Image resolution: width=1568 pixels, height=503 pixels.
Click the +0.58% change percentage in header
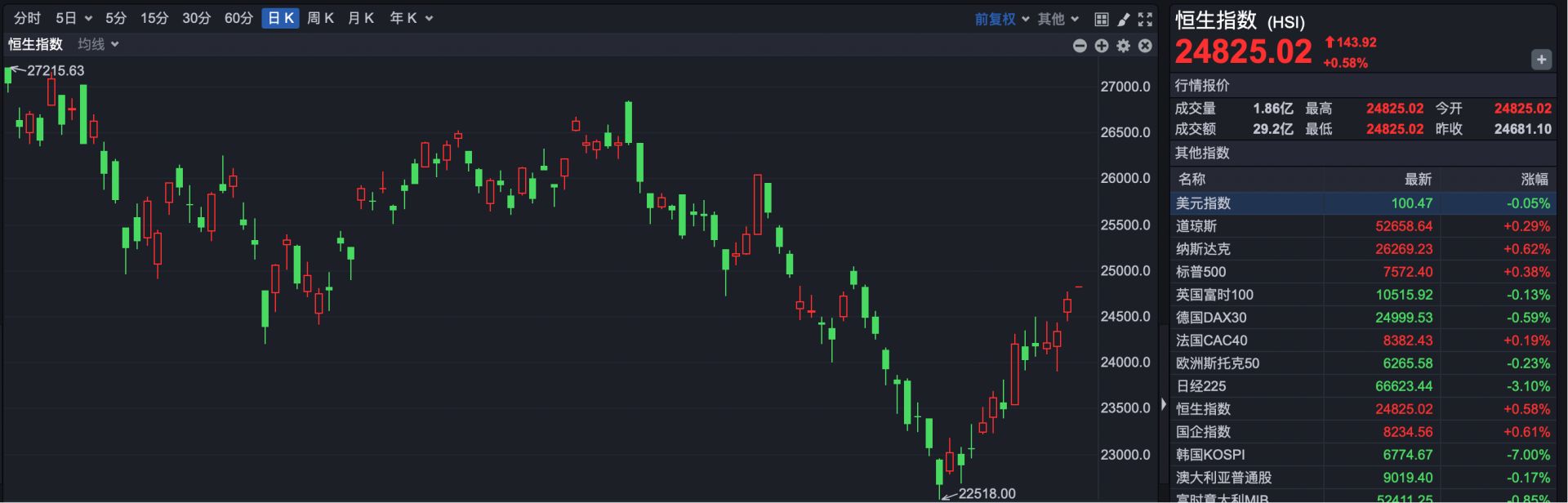[x=1345, y=63]
